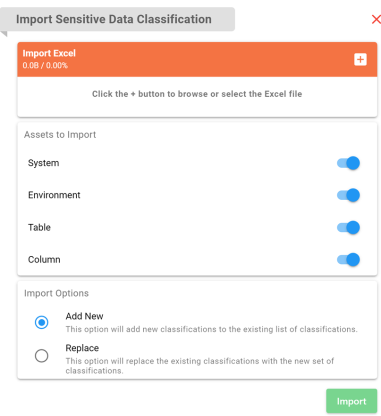This screenshot has width=381, height=416.
Task: Toggle the Table asset switch
Action: pyautogui.click(x=348, y=227)
